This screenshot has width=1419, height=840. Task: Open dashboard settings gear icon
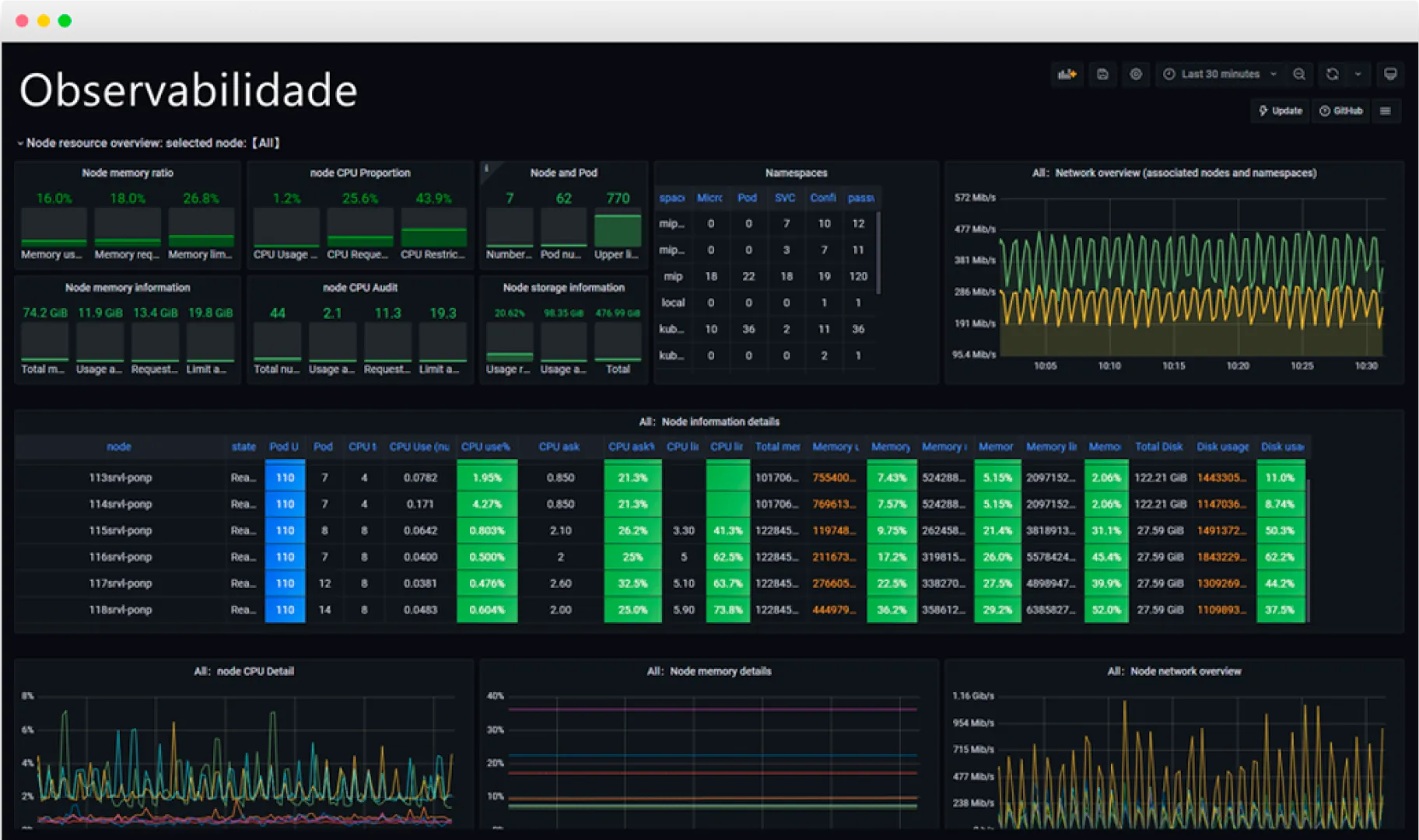[x=1136, y=75]
